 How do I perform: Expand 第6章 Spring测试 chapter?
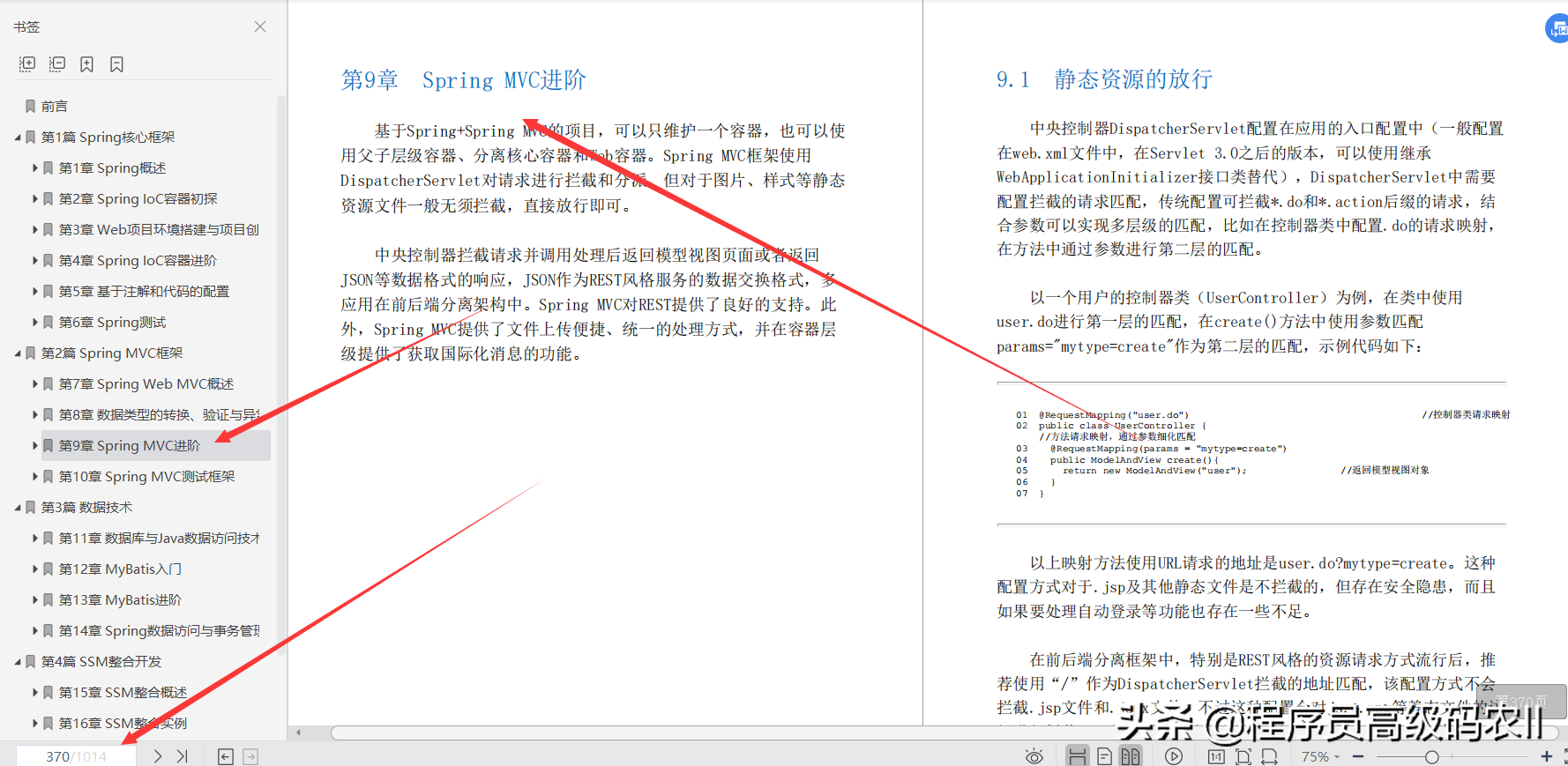[x=35, y=322]
